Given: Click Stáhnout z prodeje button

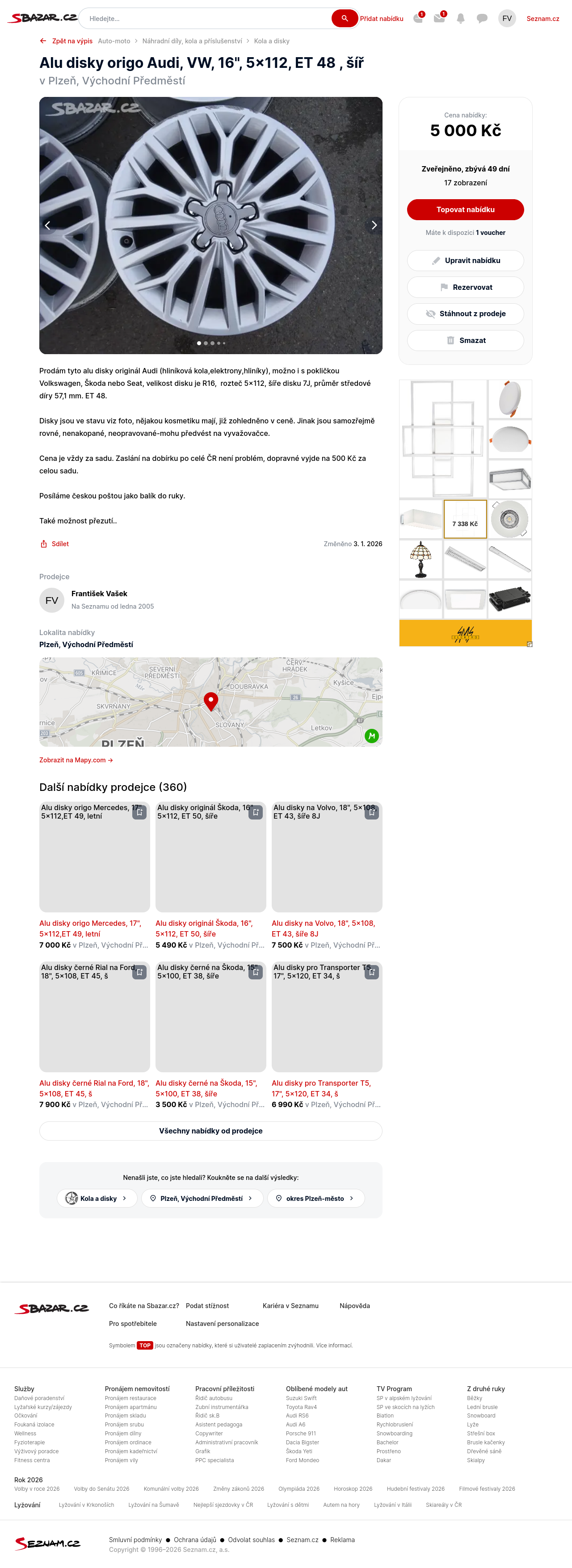Looking at the screenshot, I should pyautogui.click(x=465, y=314).
